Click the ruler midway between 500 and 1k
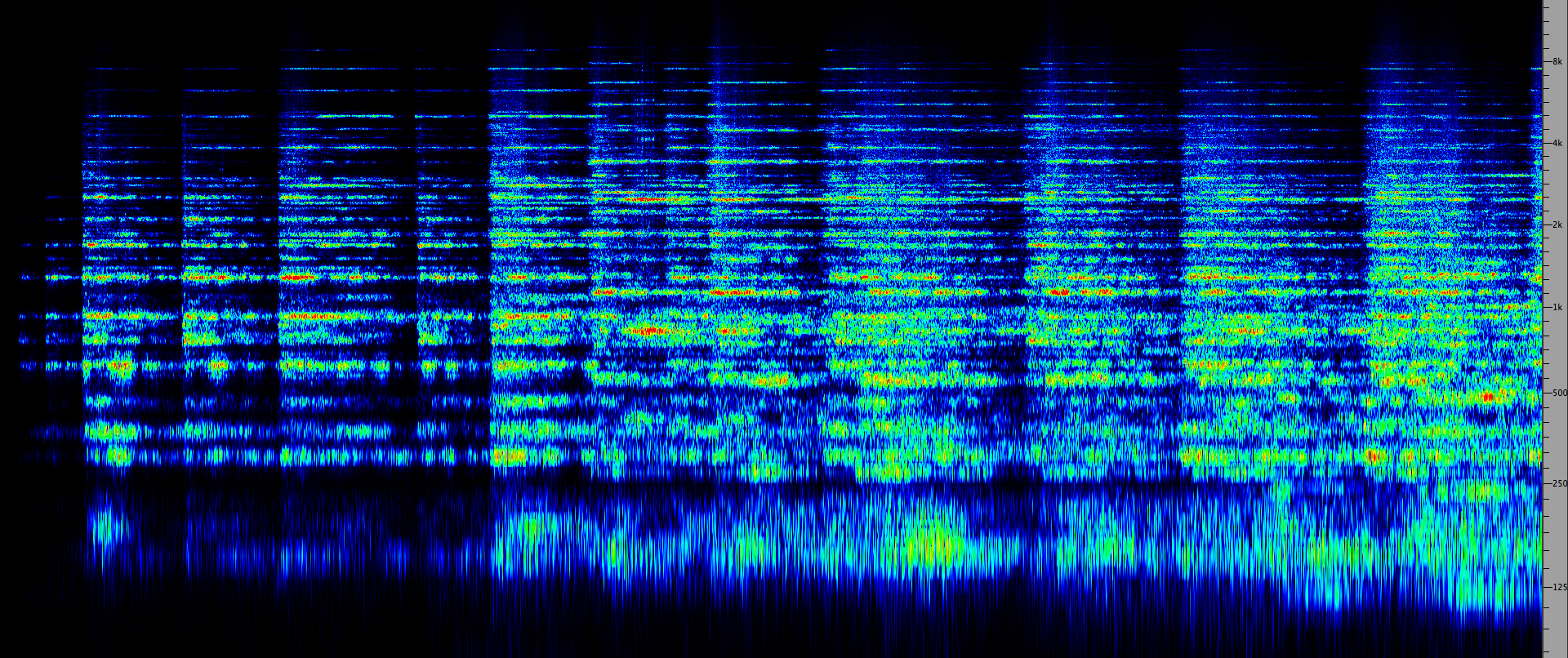Viewport: 1568px width, 658px height. pyautogui.click(x=1555, y=350)
